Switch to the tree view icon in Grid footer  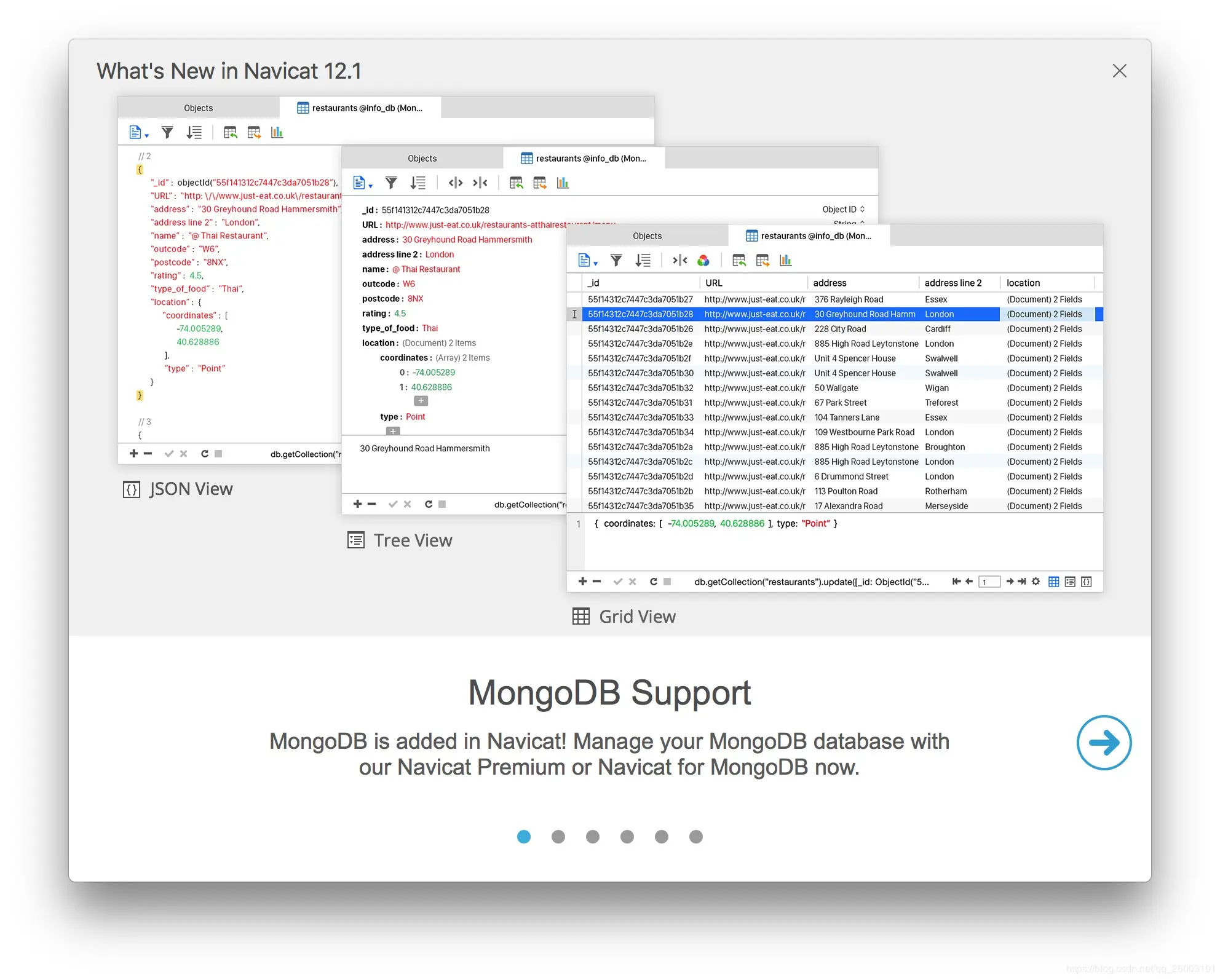tap(1070, 581)
